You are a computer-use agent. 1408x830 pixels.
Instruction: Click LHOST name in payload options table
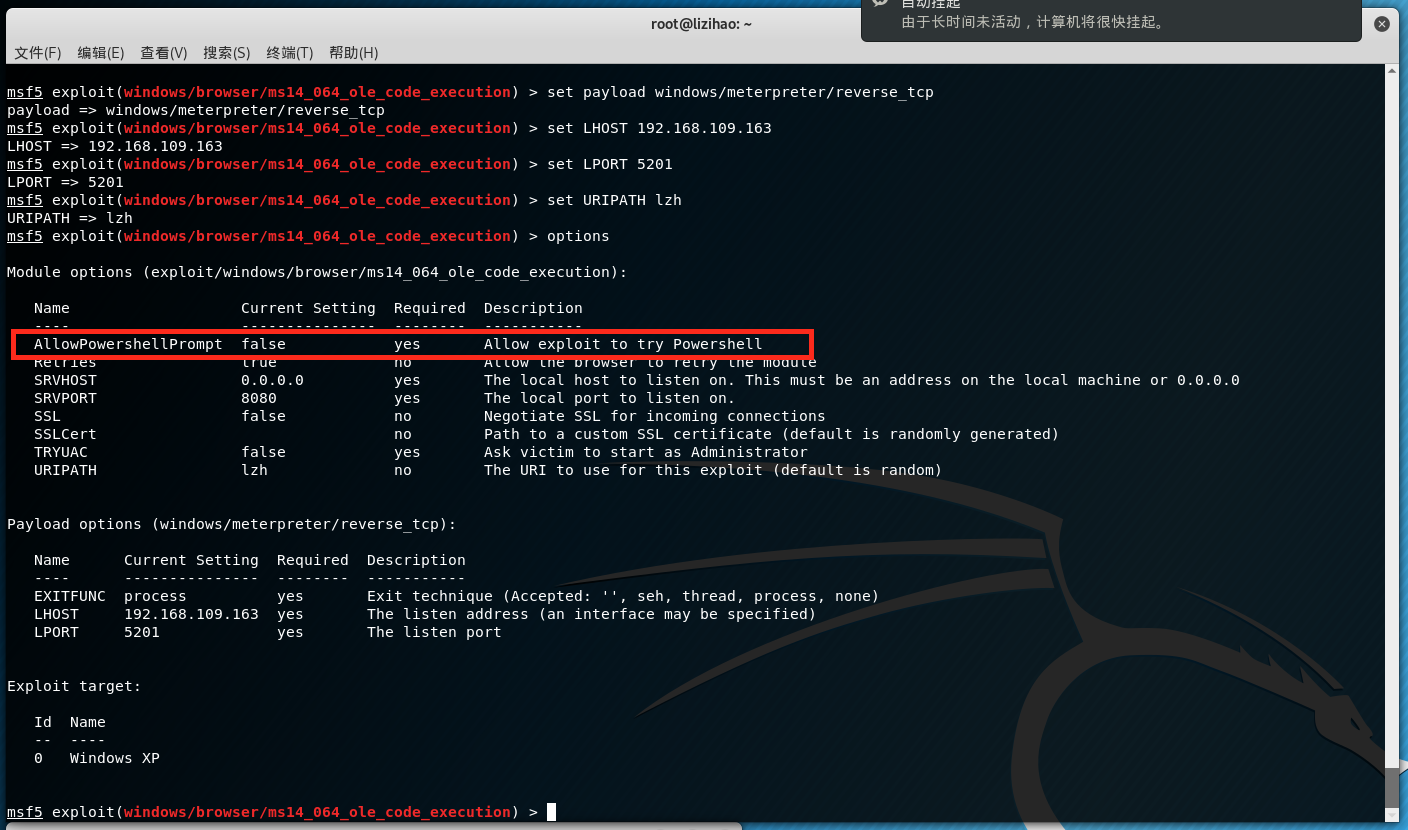(56, 614)
